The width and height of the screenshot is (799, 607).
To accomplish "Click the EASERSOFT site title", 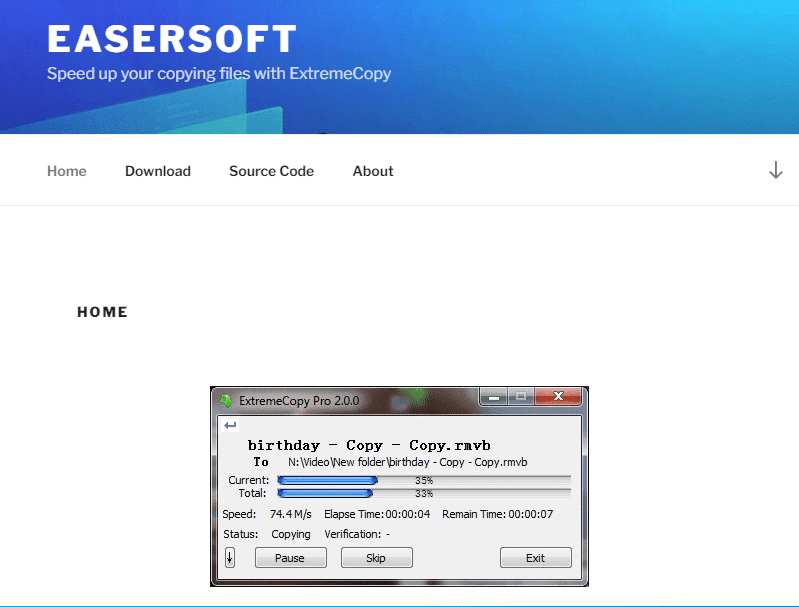I will click(172, 39).
